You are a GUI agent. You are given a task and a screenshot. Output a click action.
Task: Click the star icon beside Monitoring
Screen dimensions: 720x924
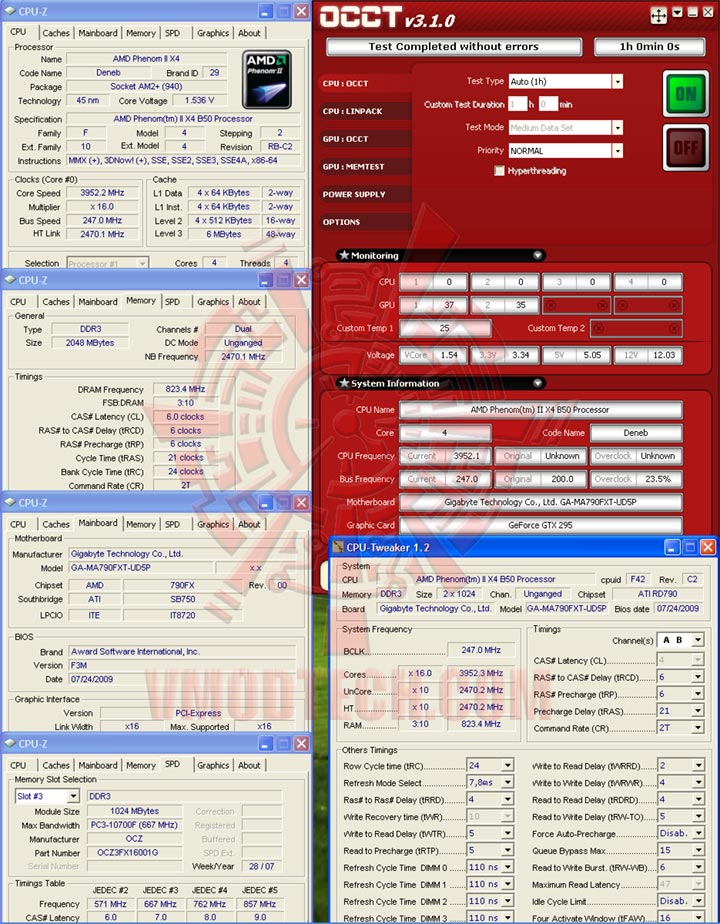(344, 255)
